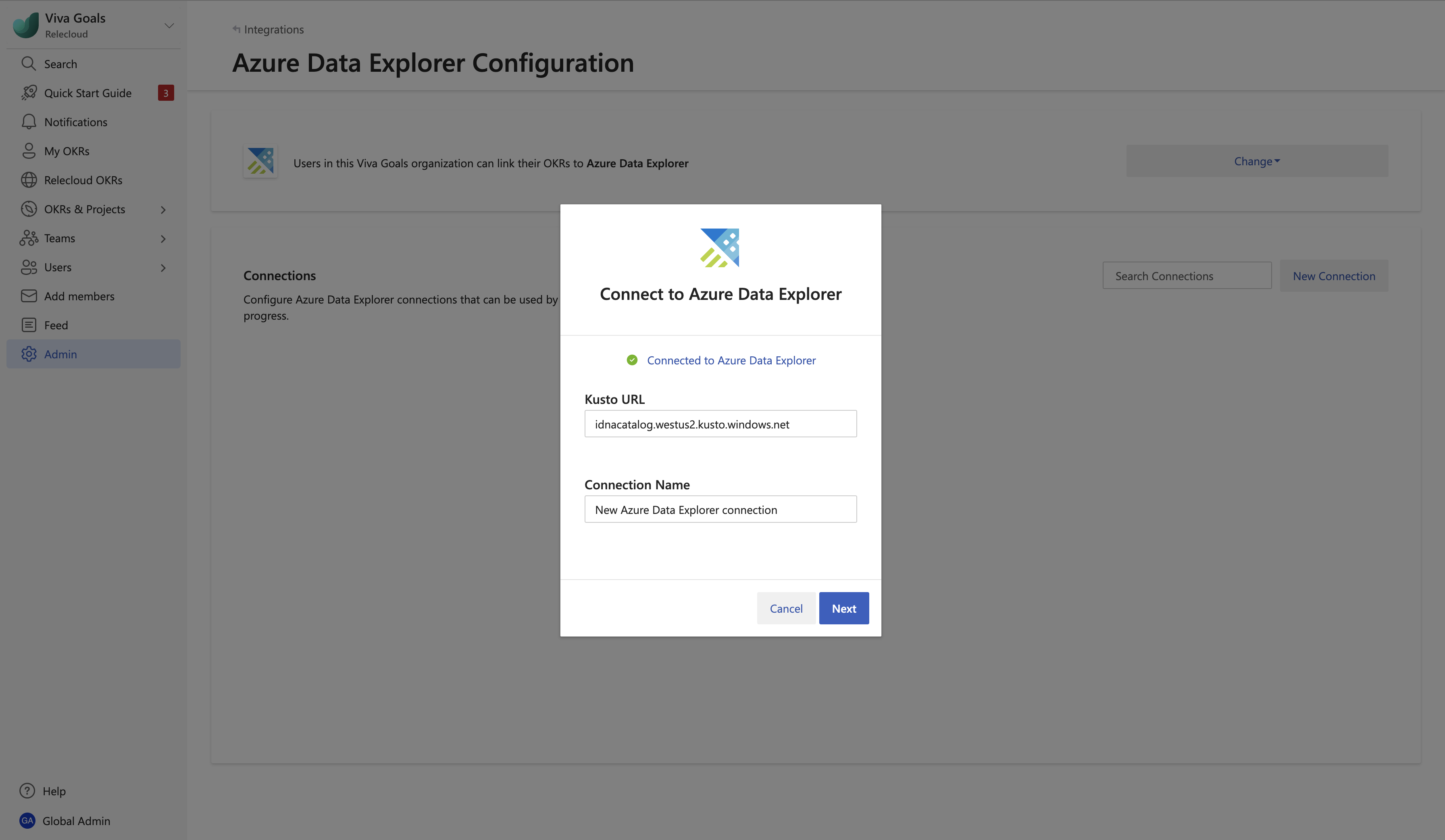The height and width of the screenshot is (840, 1445).
Task: Open the Change dropdown button
Action: (1257, 161)
